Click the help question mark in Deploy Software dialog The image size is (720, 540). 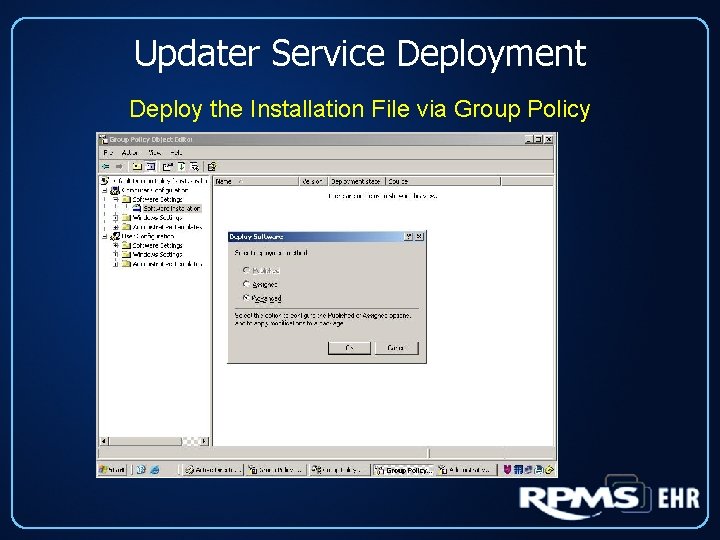point(408,236)
